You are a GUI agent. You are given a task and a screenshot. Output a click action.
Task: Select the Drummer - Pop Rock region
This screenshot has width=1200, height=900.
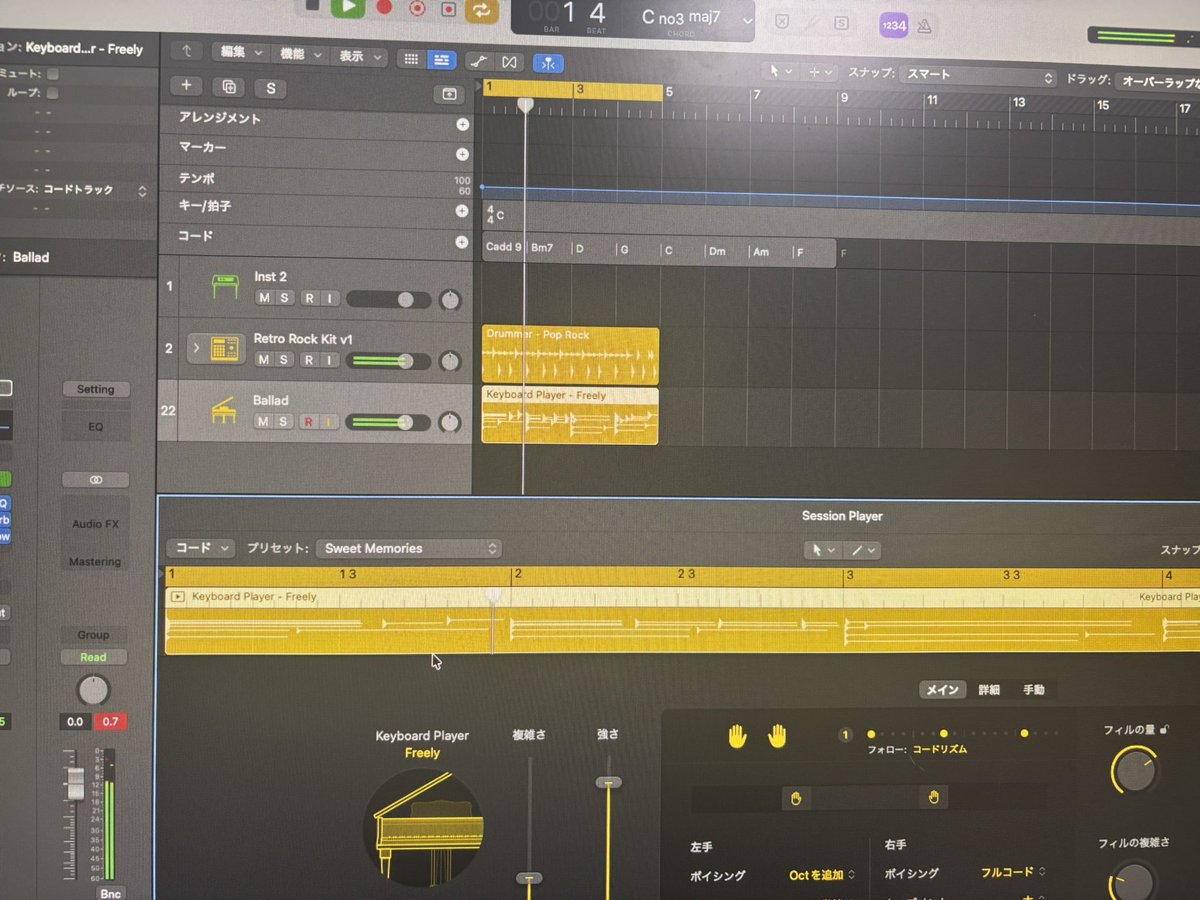[570, 356]
